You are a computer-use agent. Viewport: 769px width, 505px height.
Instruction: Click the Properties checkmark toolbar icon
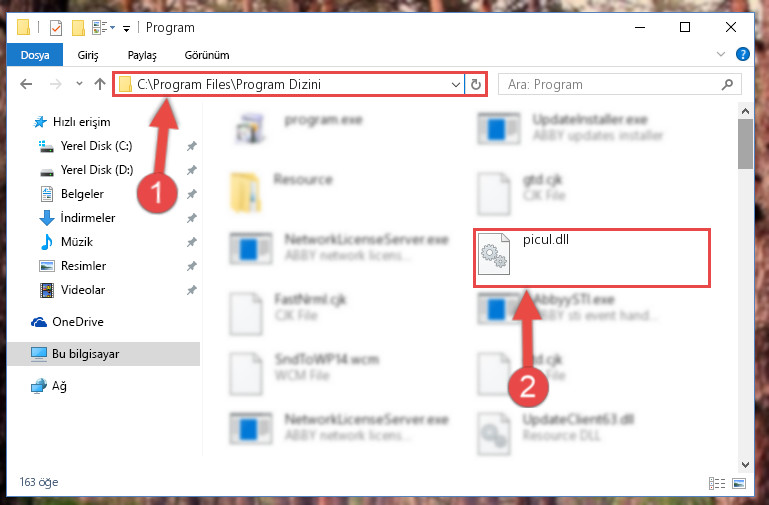point(56,28)
